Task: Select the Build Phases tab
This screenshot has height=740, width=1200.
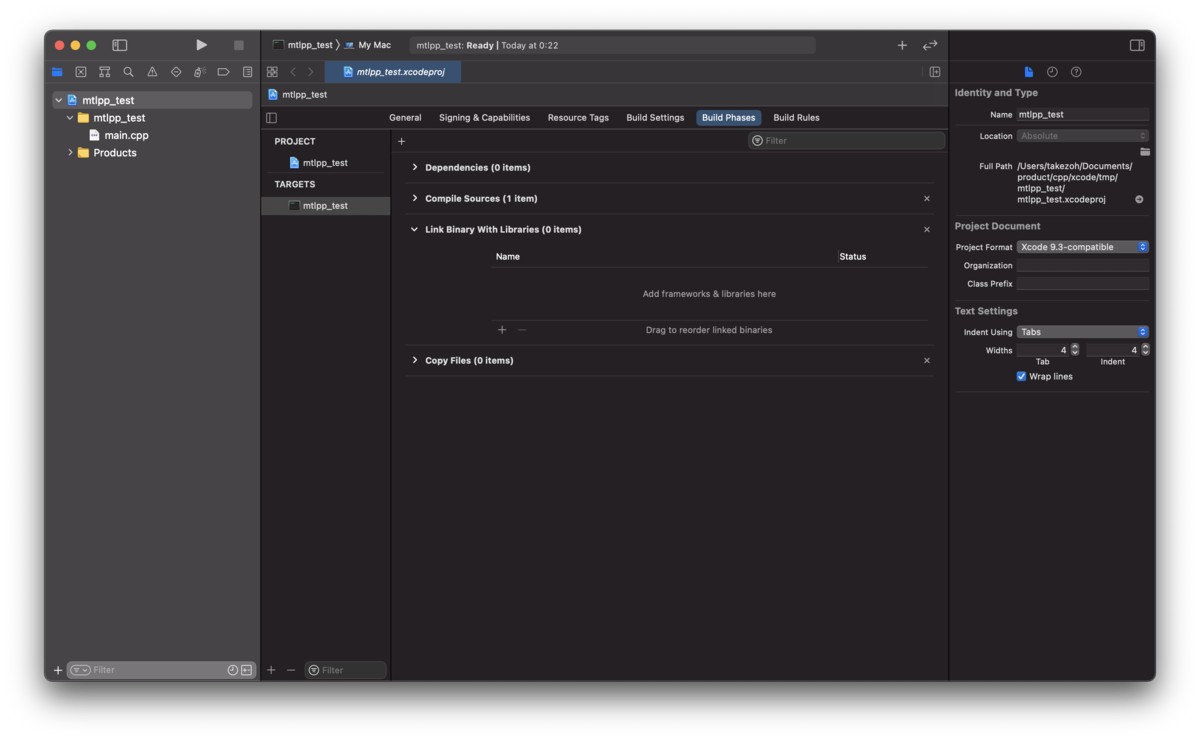Action: pyautogui.click(x=728, y=118)
